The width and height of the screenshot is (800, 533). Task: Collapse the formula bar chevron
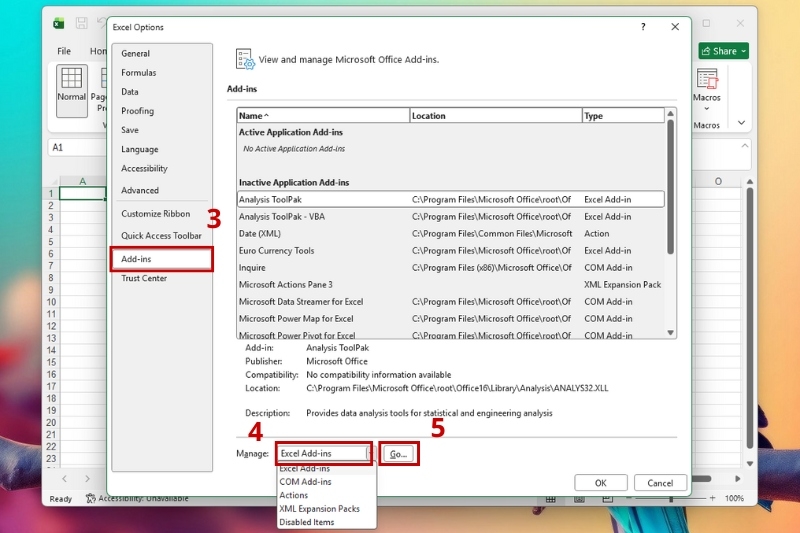(x=744, y=146)
